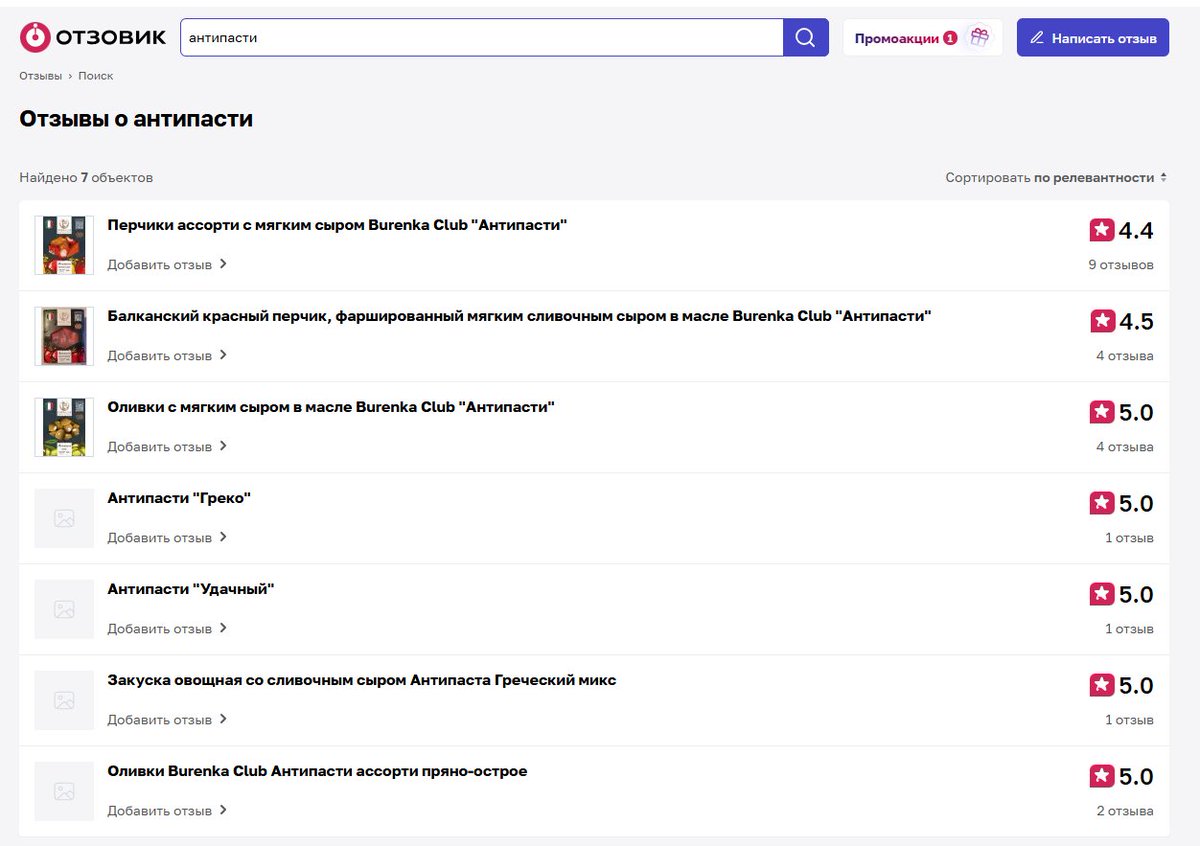
Task: Focus the search field with антипасти
Action: point(482,37)
